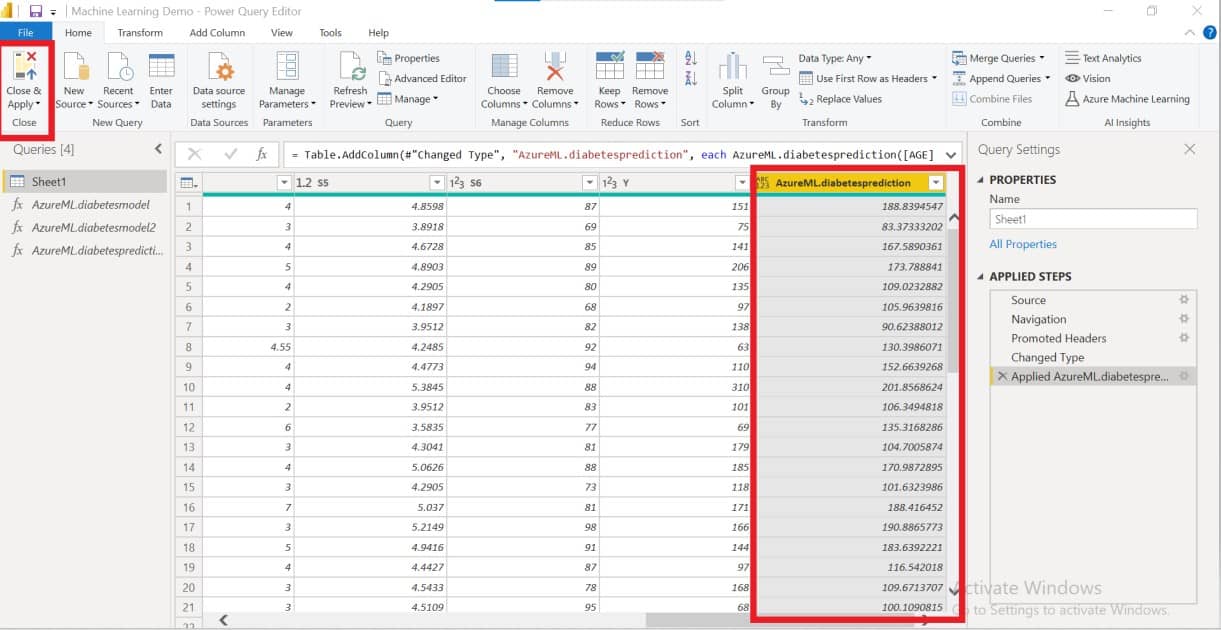Click the Name field containing Sheet1
This screenshot has width=1221, height=630.
(1093, 219)
